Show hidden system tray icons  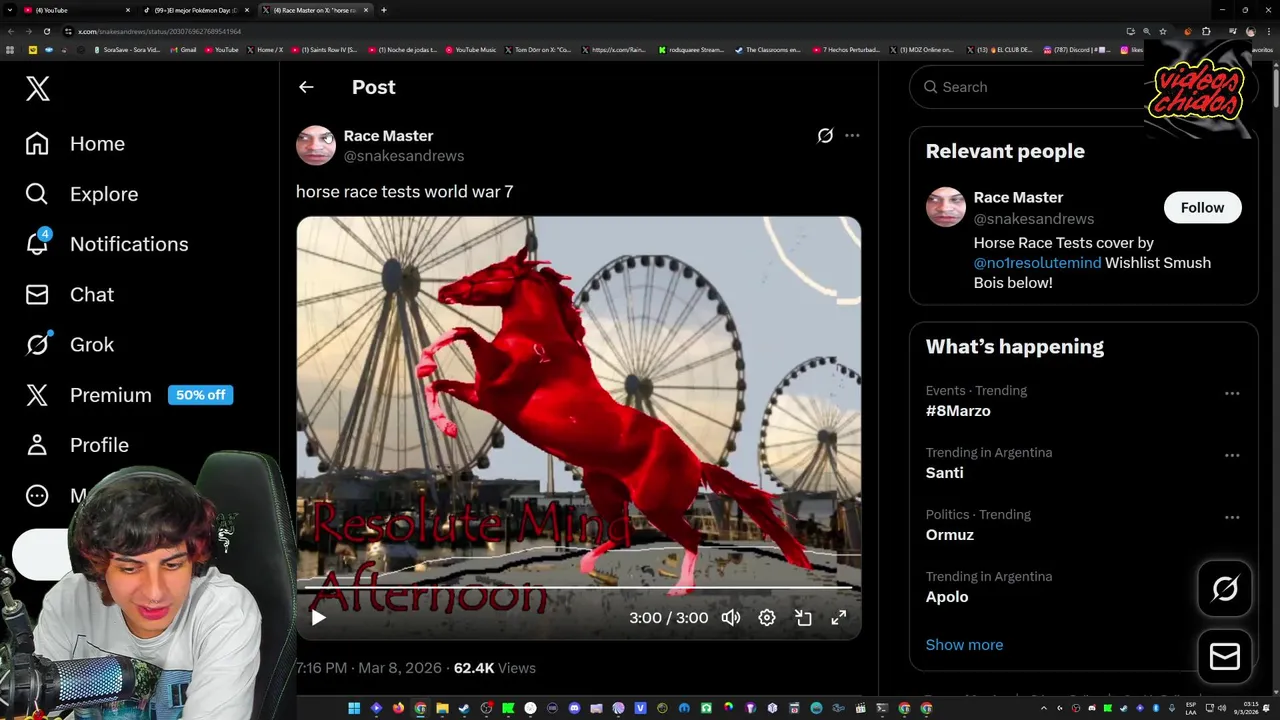(x=1044, y=709)
